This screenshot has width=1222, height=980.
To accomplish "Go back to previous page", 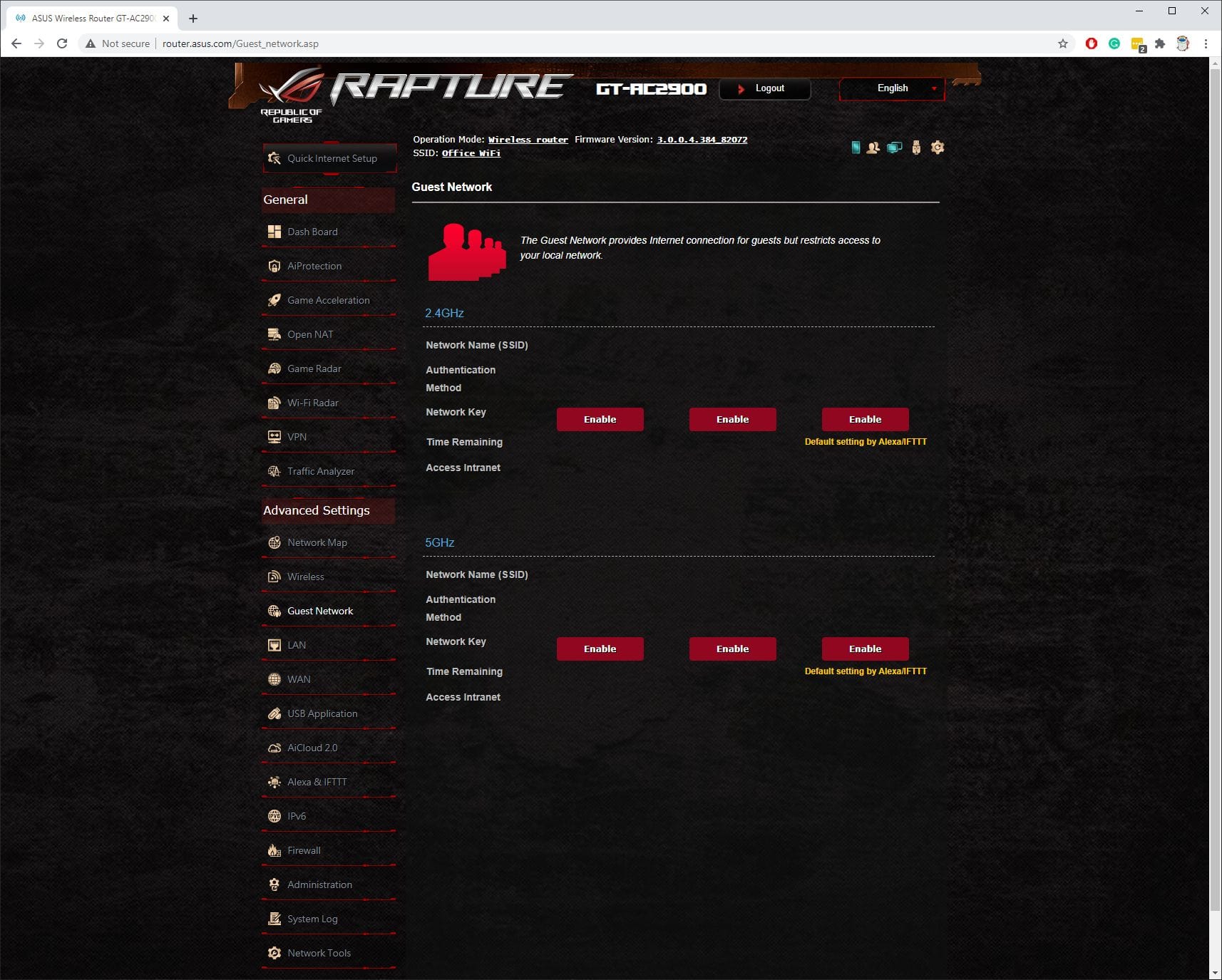I will [16, 43].
